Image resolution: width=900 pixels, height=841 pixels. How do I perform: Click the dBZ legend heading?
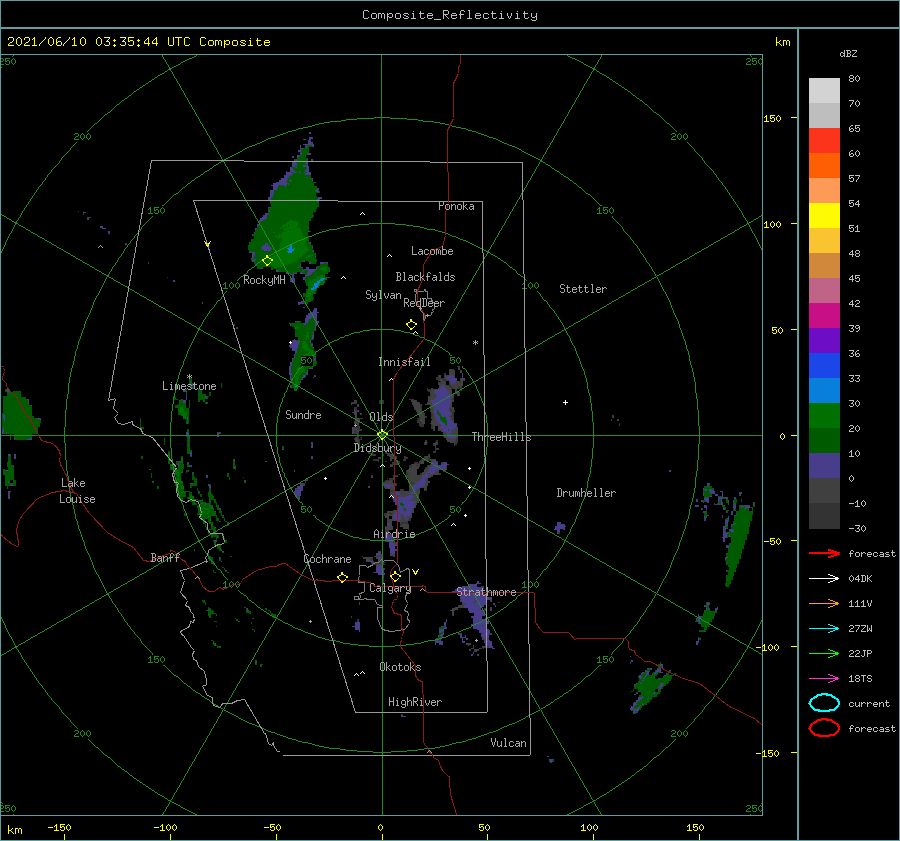pyautogui.click(x=848, y=53)
